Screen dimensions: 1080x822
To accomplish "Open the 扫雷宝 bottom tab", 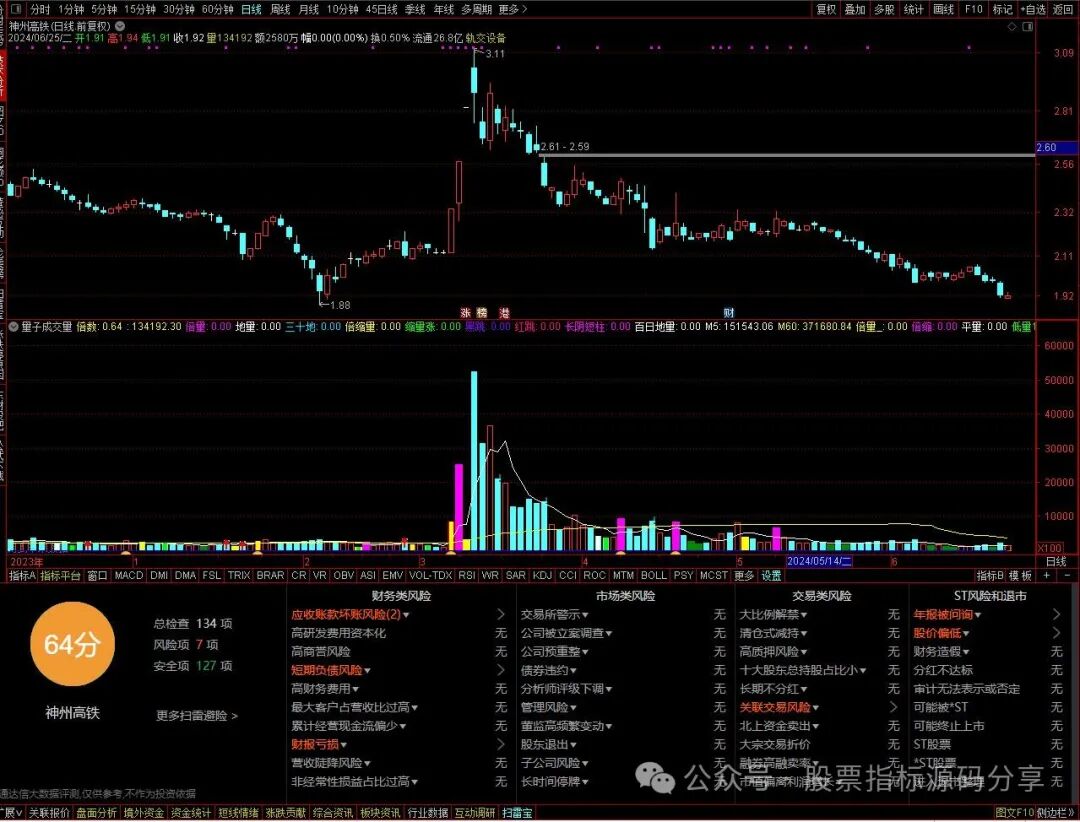I will 517,813.
